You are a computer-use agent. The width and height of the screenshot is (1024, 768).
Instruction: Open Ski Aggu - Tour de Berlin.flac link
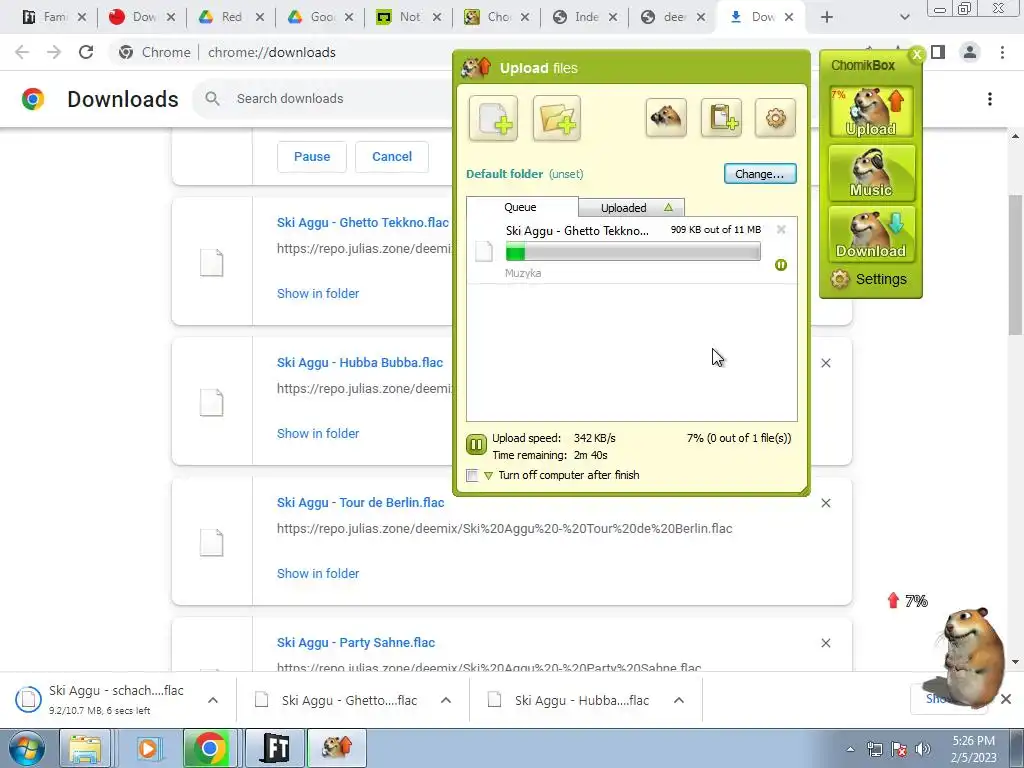pyautogui.click(x=360, y=503)
